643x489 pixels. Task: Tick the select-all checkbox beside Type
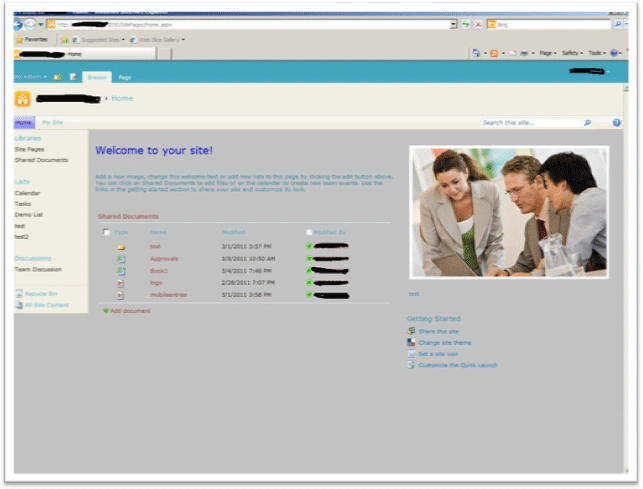coord(106,232)
